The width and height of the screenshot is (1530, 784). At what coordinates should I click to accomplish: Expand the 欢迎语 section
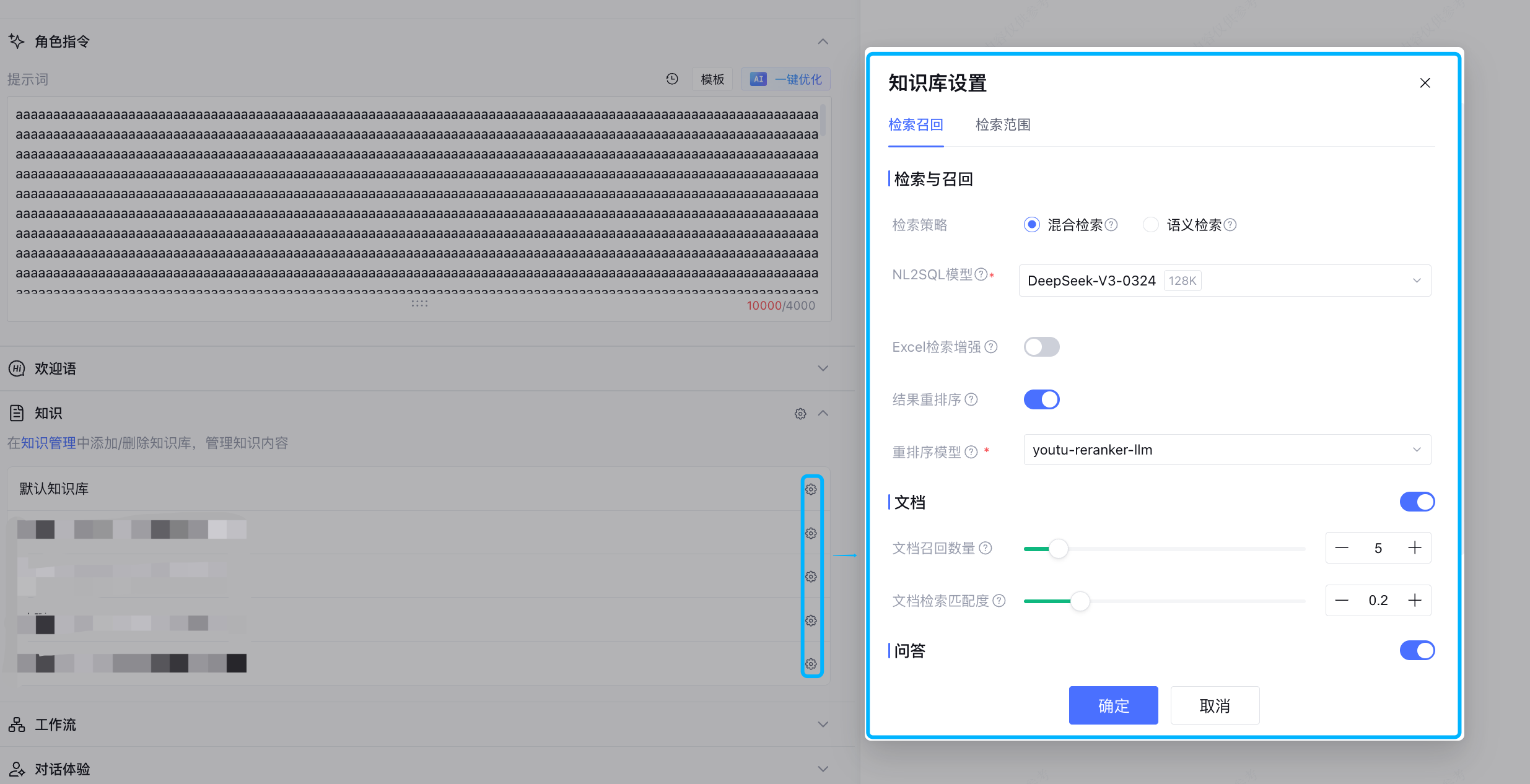(x=823, y=368)
